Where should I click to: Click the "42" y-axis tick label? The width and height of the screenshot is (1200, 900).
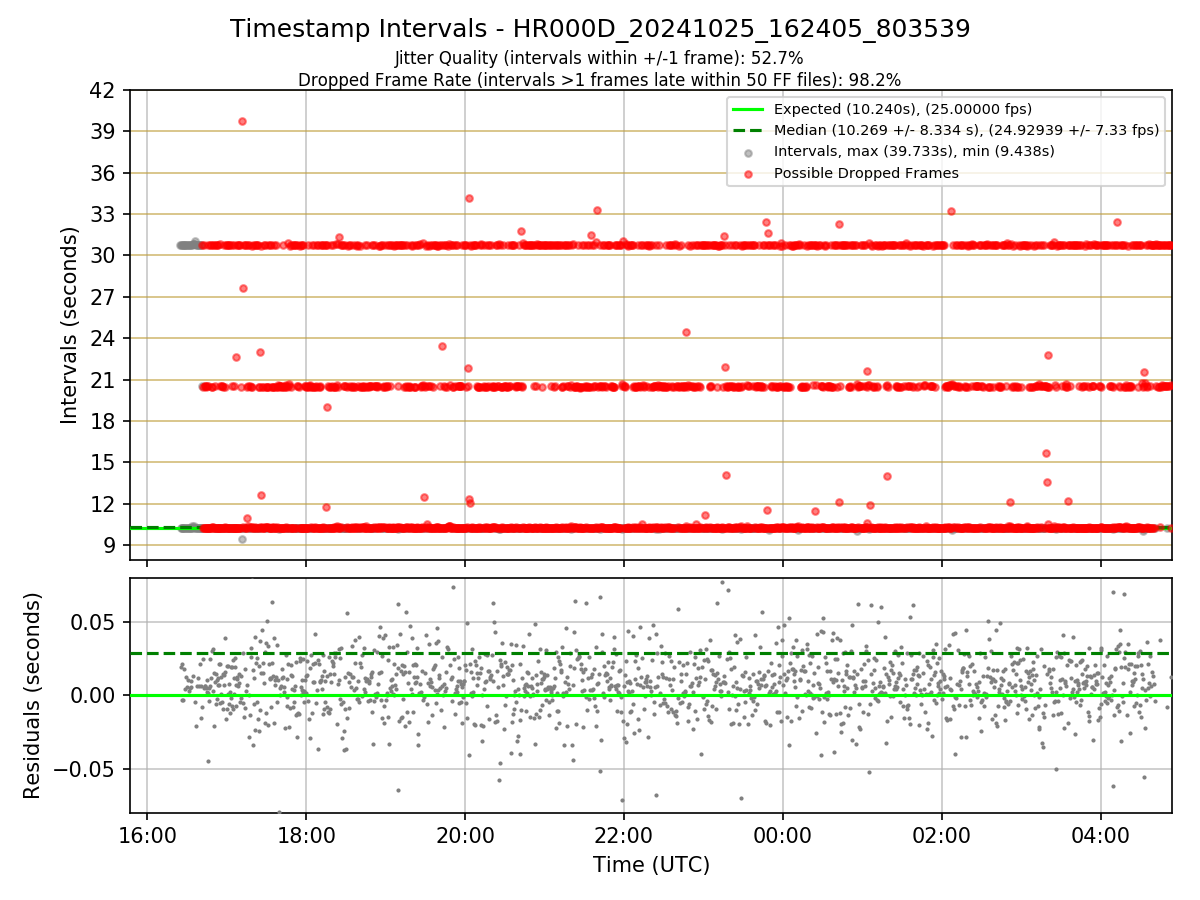point(105,90)
